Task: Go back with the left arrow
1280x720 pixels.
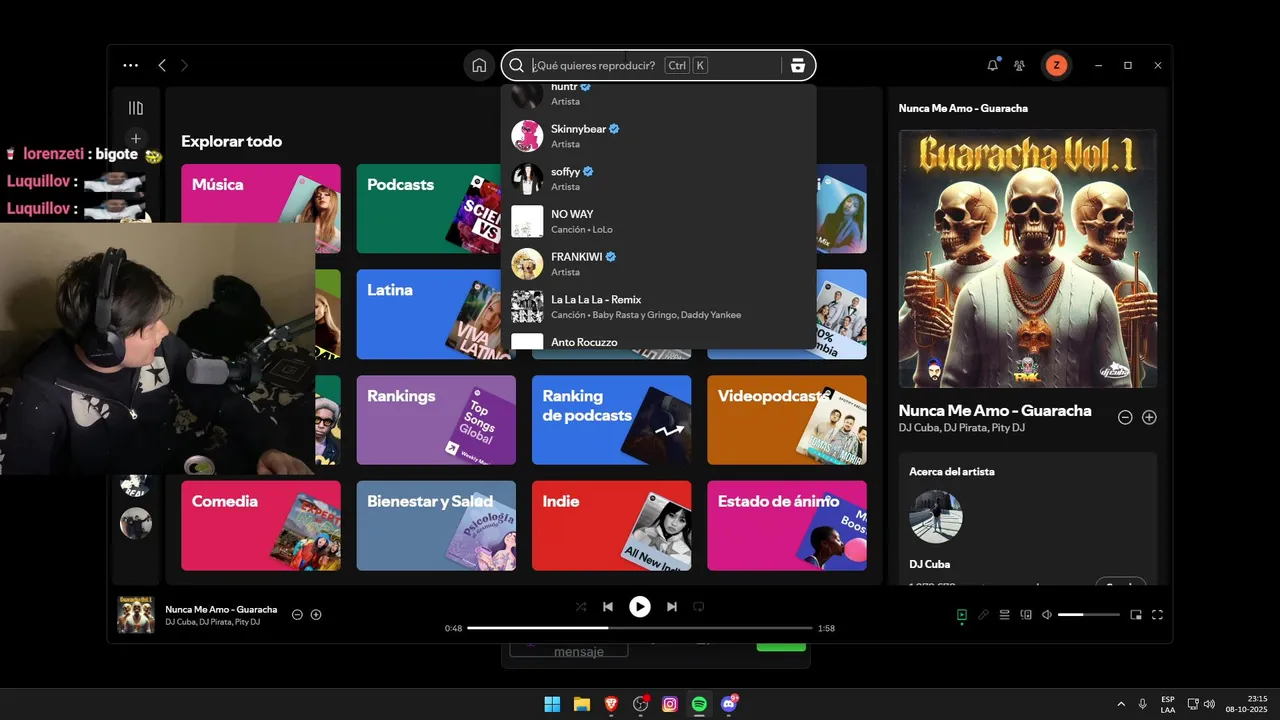Action: pos(162,65)
